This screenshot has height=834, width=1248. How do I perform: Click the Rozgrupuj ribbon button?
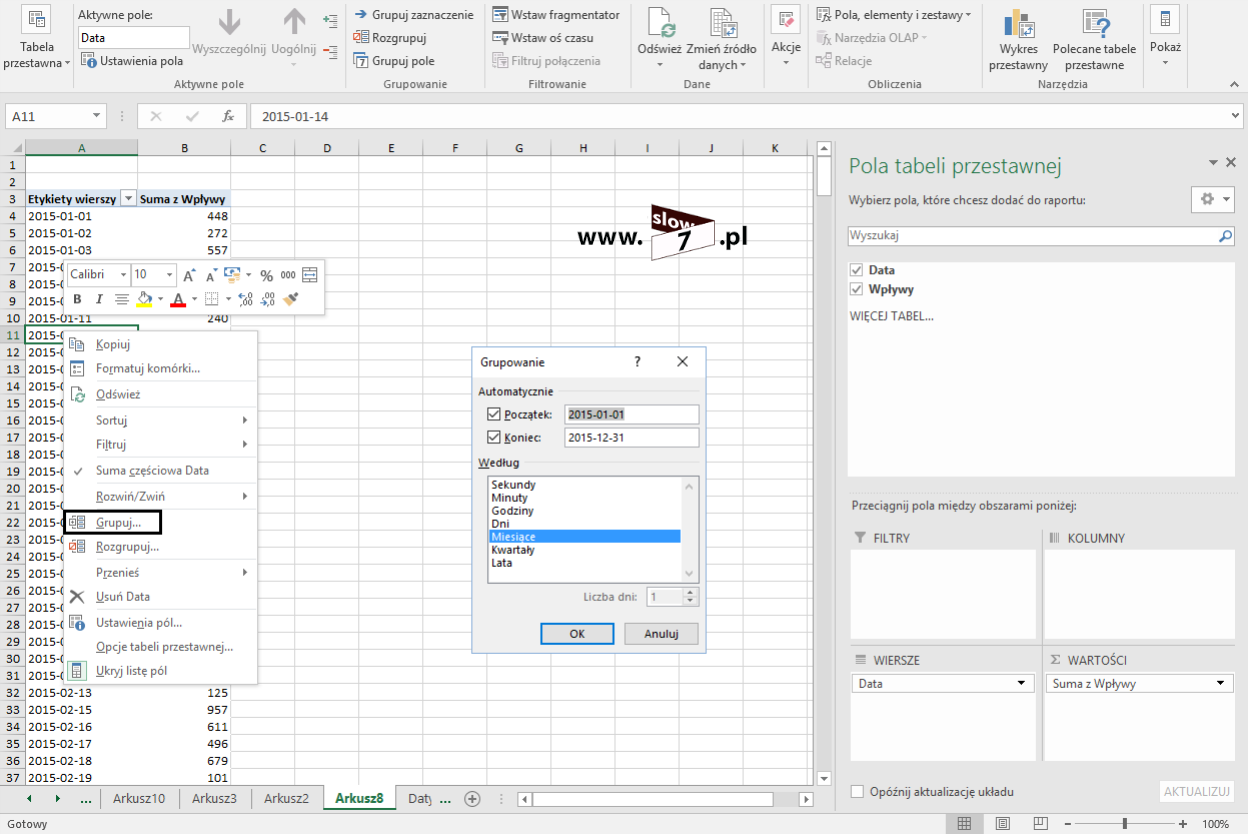391,38
